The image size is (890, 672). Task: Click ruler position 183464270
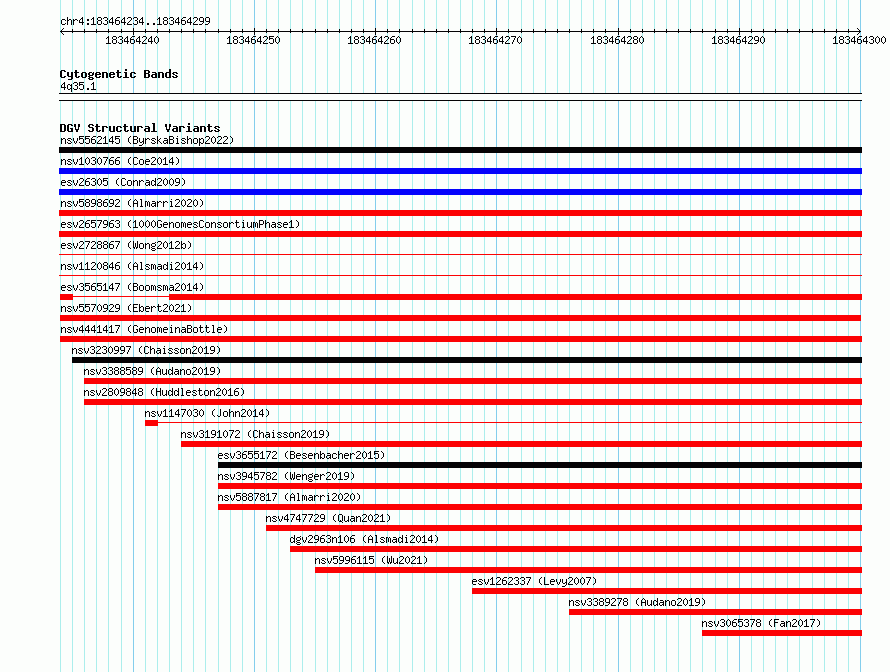pyautogui.click(x=495, y=40)
